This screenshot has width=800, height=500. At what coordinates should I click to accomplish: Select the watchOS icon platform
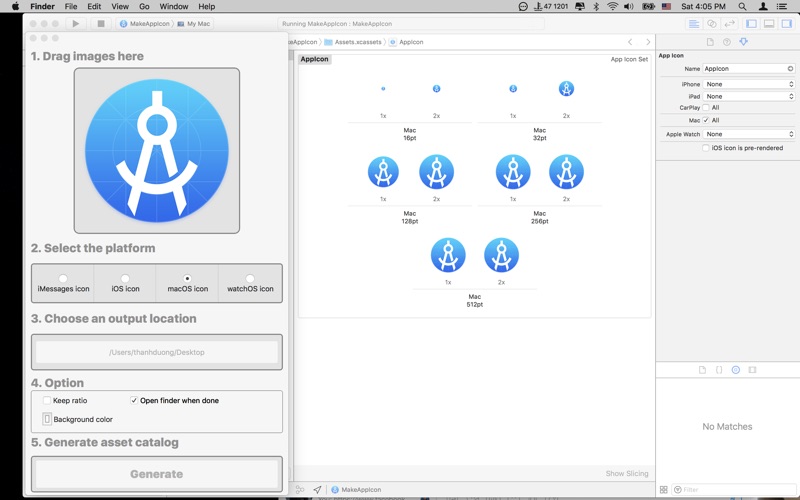pos(250,279)
